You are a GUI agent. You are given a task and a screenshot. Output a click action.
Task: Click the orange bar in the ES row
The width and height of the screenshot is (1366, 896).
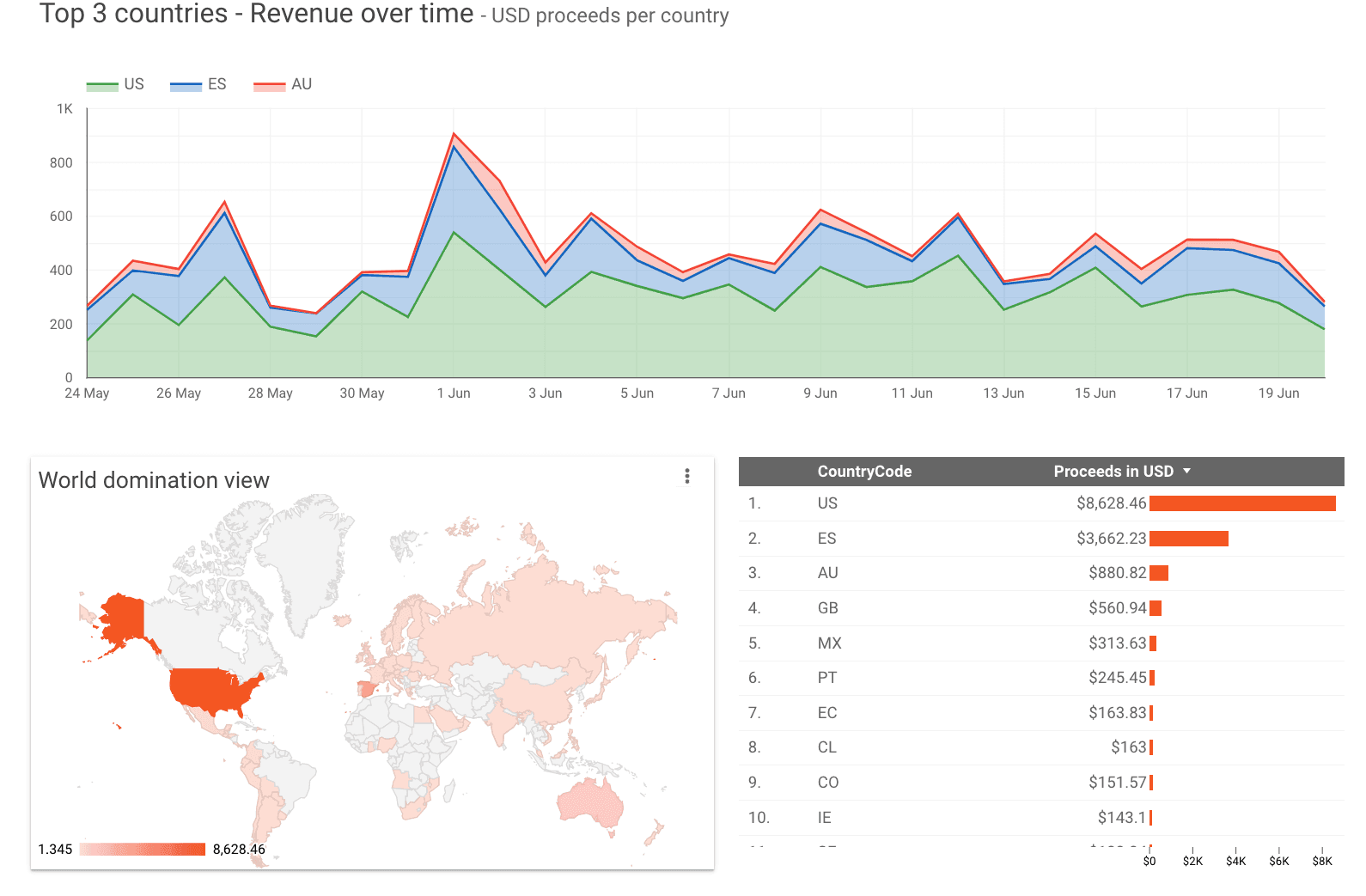1189,539
